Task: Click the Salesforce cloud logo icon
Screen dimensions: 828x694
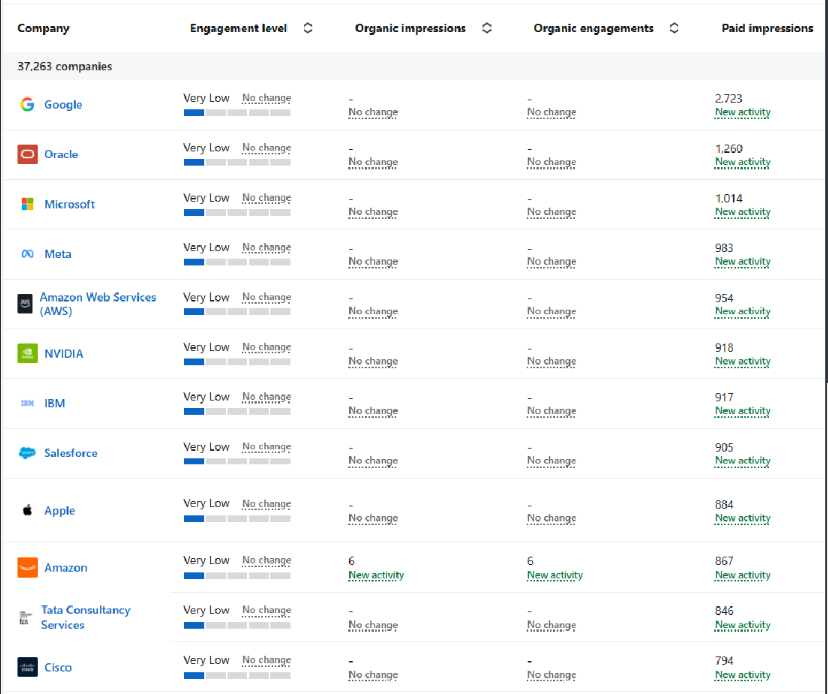Action: 27,453
